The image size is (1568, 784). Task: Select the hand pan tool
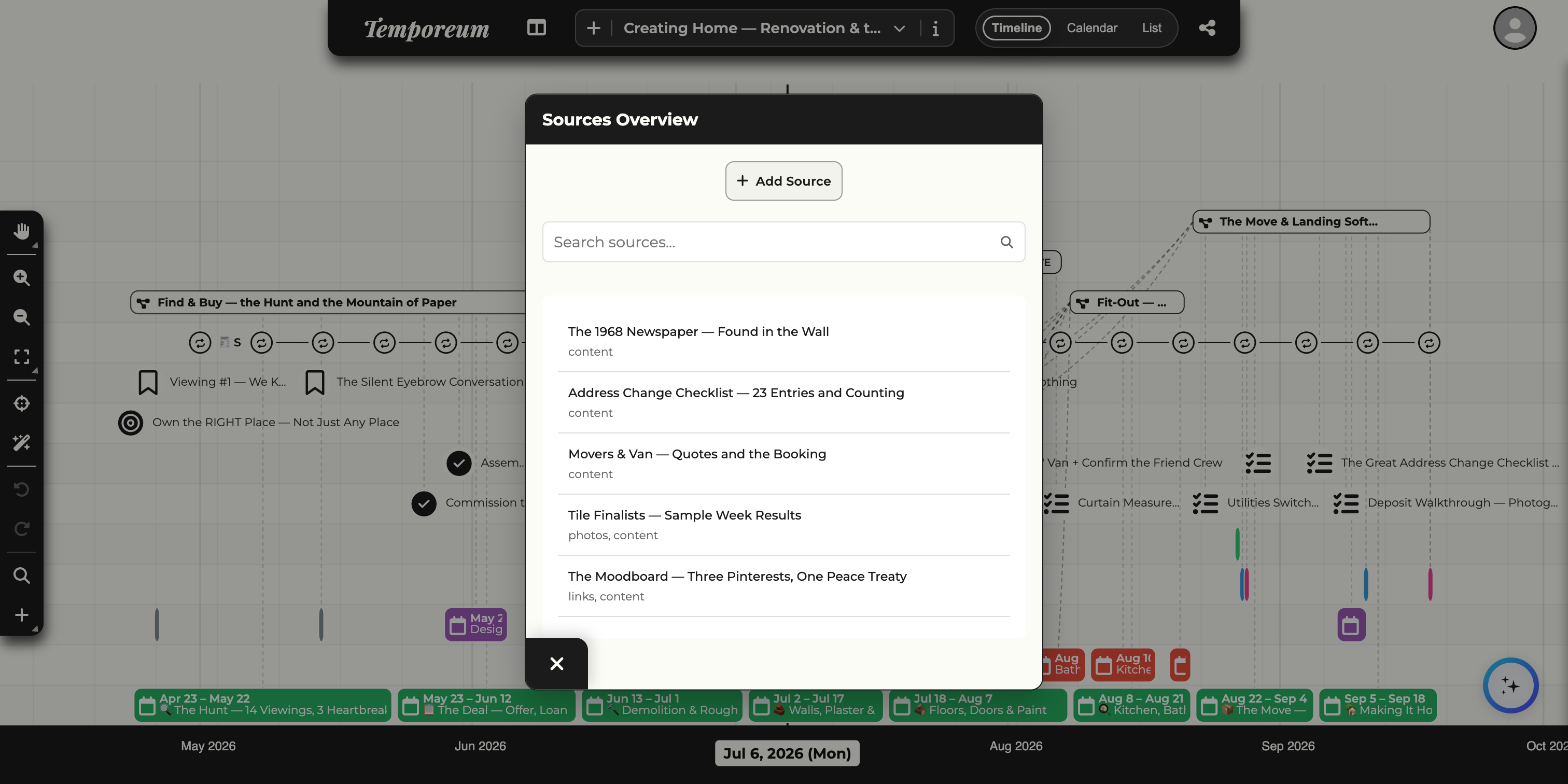pyautogui.click(x=22, y=231)
